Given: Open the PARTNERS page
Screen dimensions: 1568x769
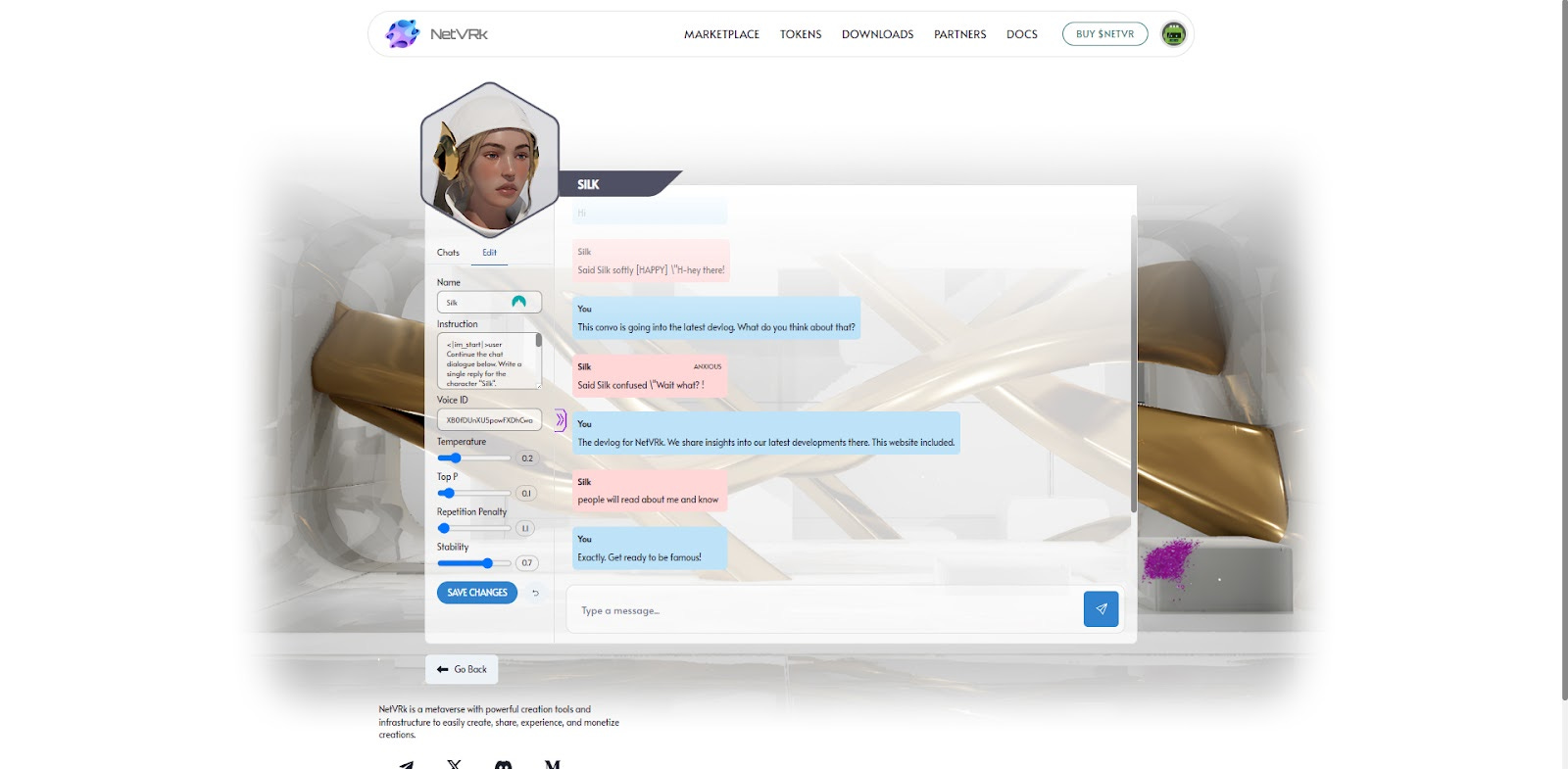Looking at the screenshot, I should pos(959,34).
